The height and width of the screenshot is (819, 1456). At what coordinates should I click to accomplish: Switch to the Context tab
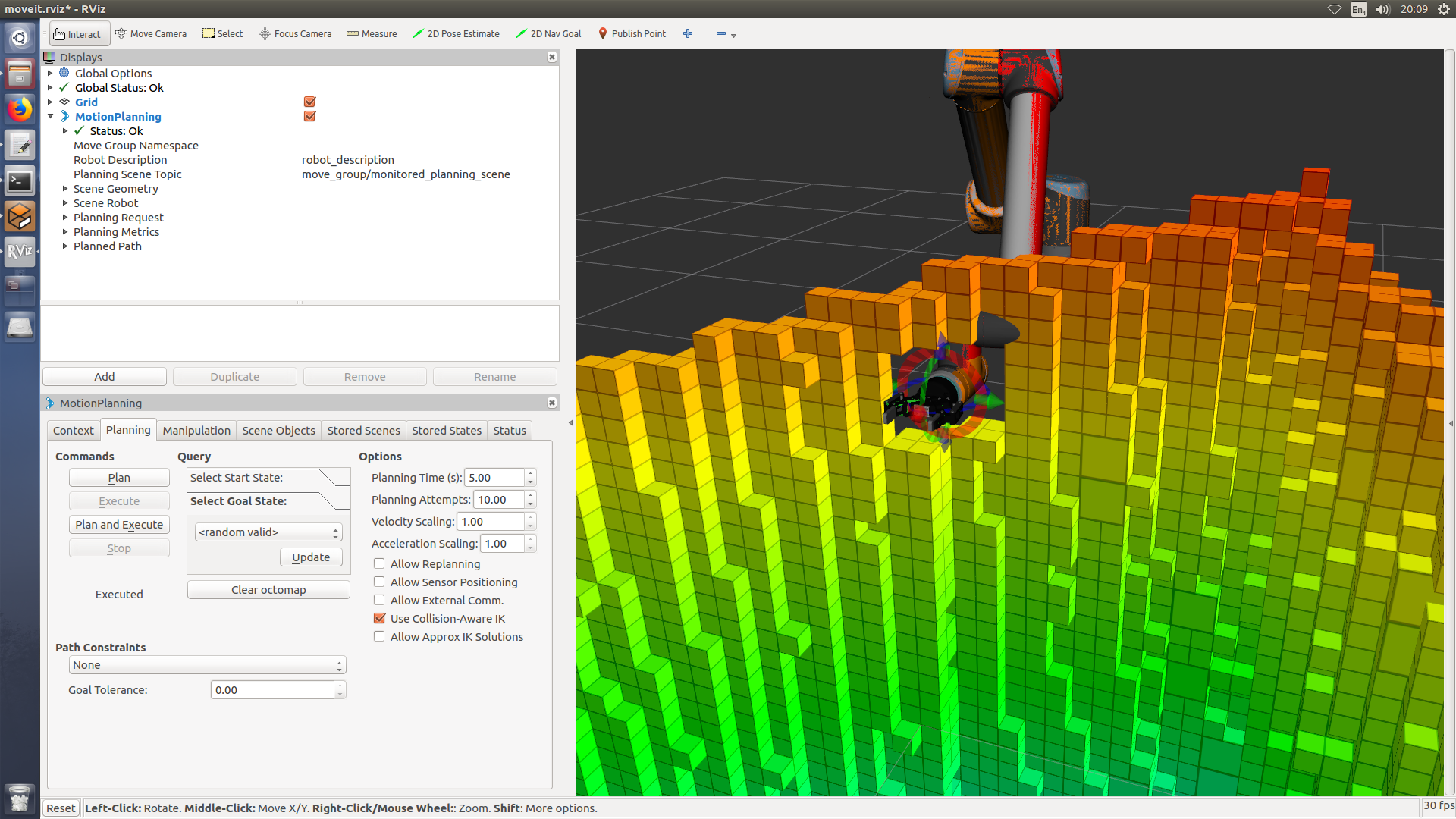74,431
